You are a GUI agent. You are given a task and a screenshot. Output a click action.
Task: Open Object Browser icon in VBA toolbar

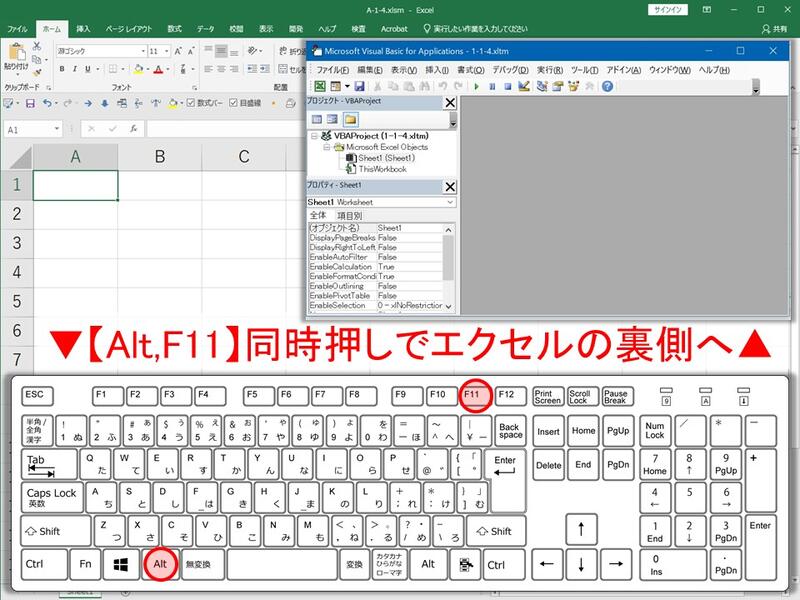(x=573, y=86)
